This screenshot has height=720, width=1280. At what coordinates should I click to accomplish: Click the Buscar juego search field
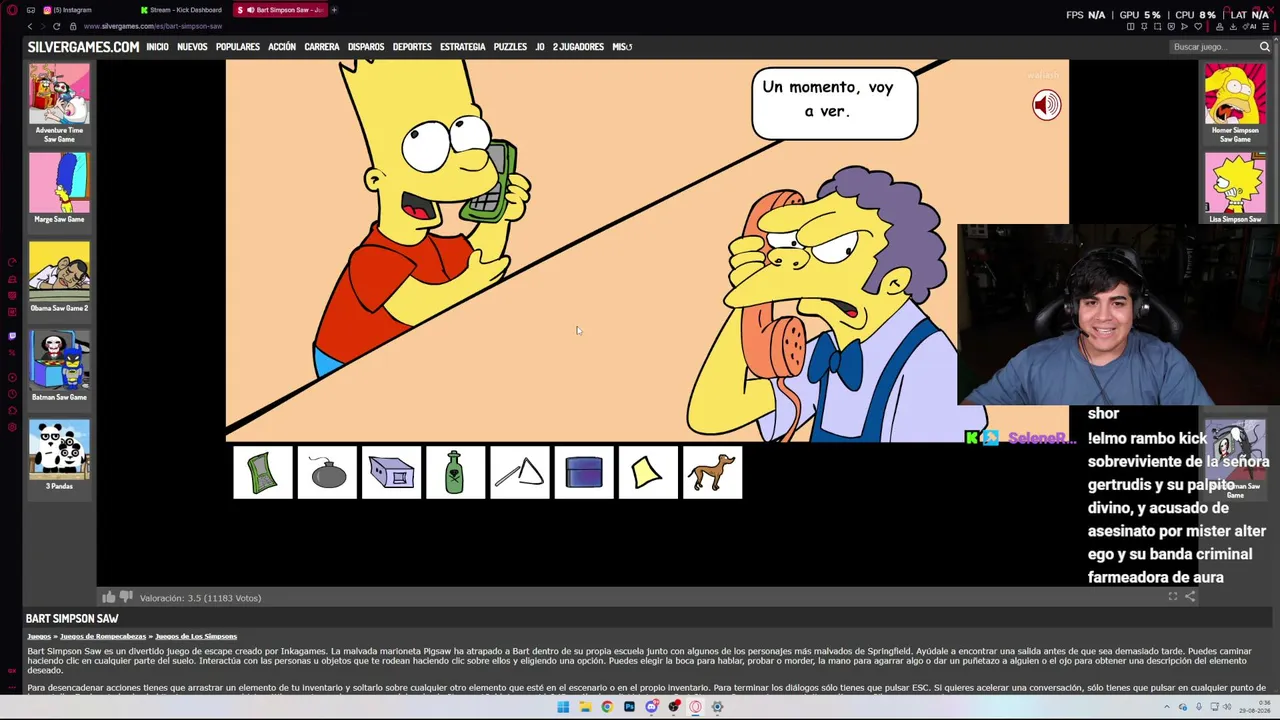click(1213, 47)
